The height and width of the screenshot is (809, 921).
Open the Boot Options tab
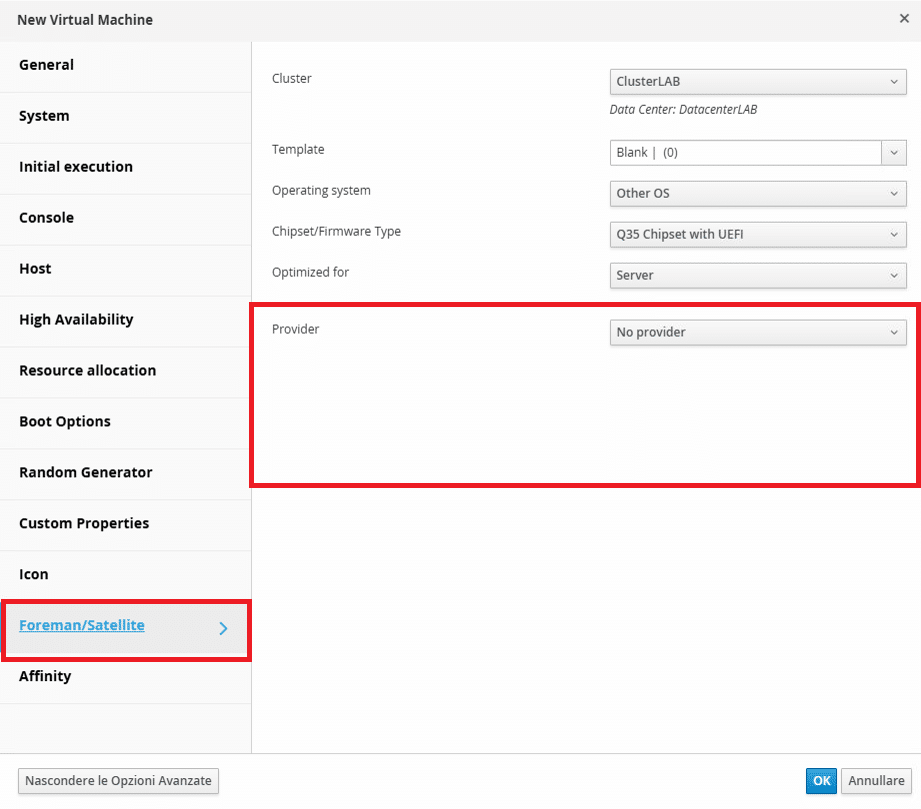click(x=126, y=422)
